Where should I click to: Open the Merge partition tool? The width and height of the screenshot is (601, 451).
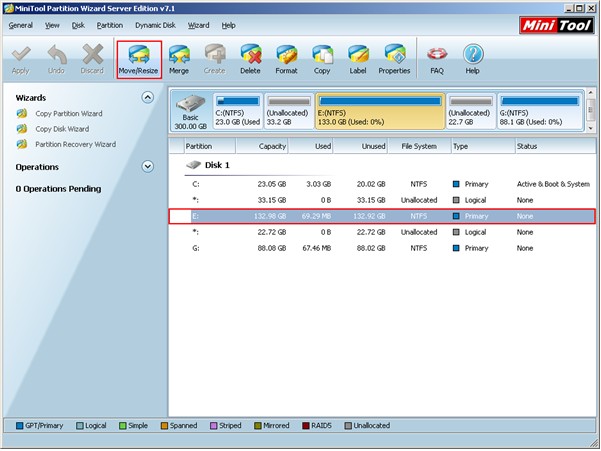tap(179, 59)
